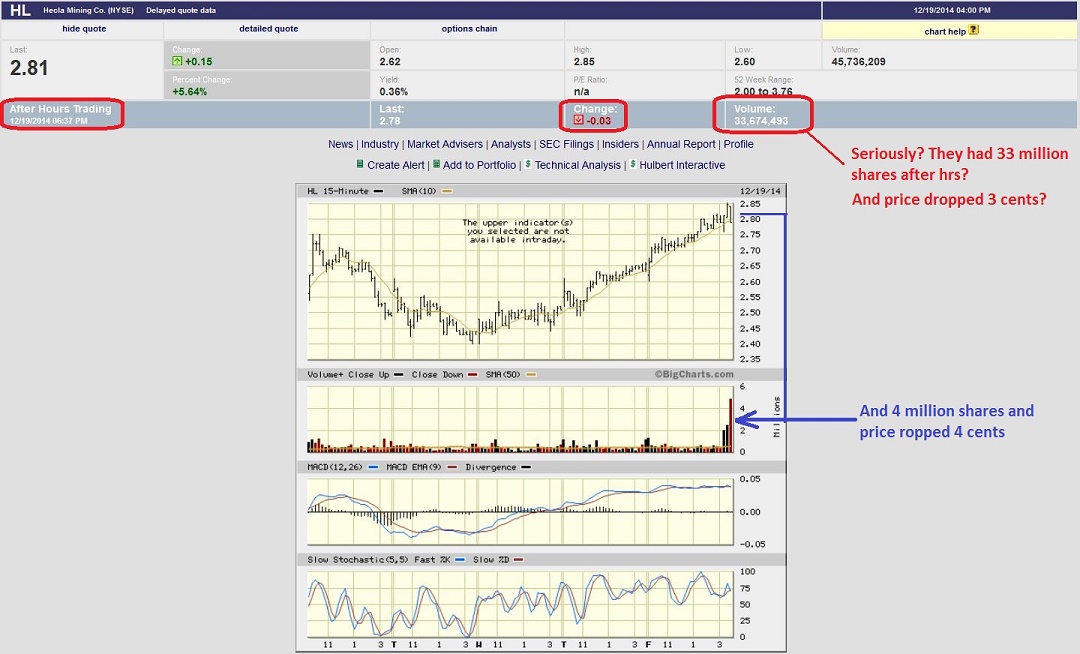This screenshot has width=1080, height=654.
Task: Click the Delayed quote data label
Action: tap(180, 10)
